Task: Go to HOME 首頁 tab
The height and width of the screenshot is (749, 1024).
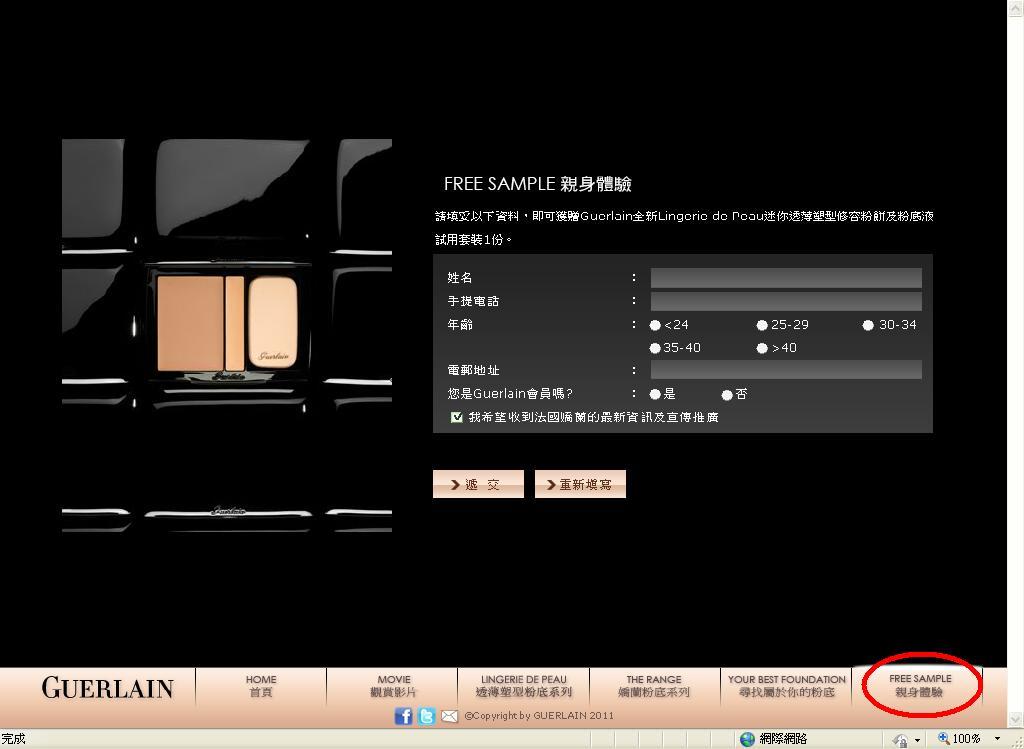Action: pyautogui.click(x=261, y=686)
